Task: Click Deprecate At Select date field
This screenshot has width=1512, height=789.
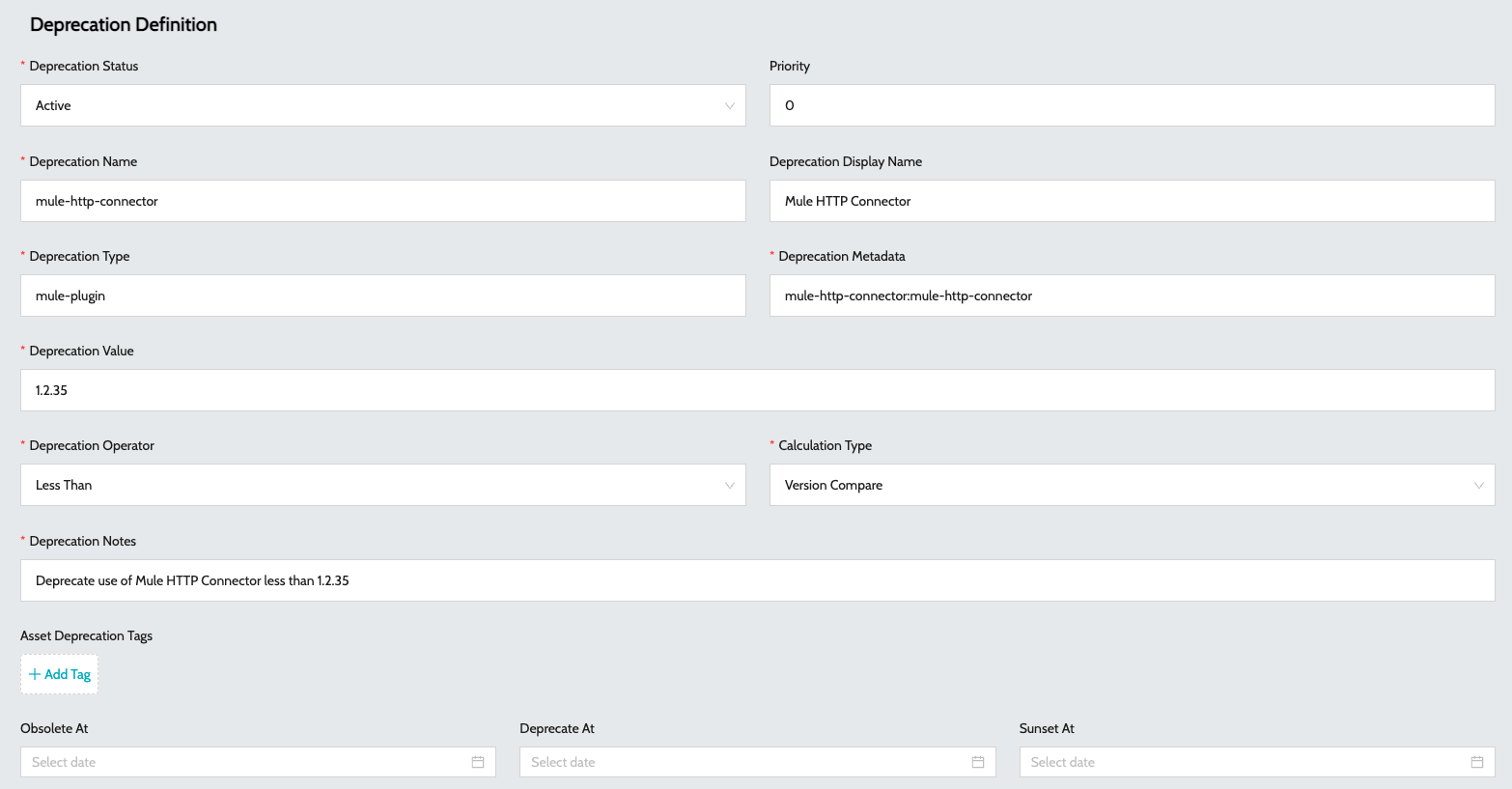Action: [758, 762]
